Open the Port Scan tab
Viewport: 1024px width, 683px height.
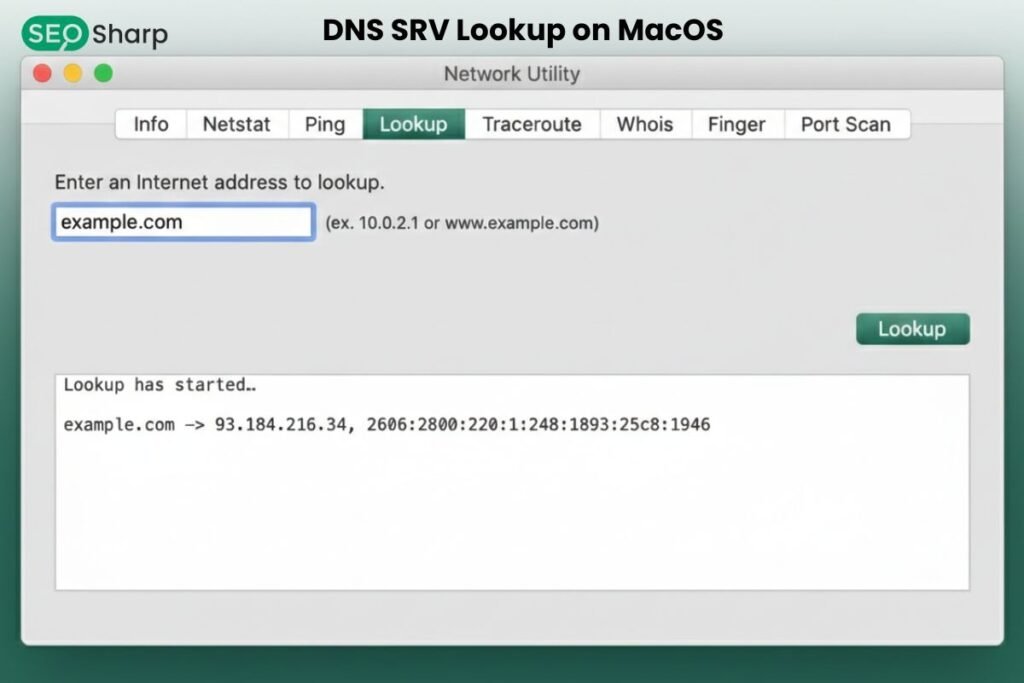846,124
